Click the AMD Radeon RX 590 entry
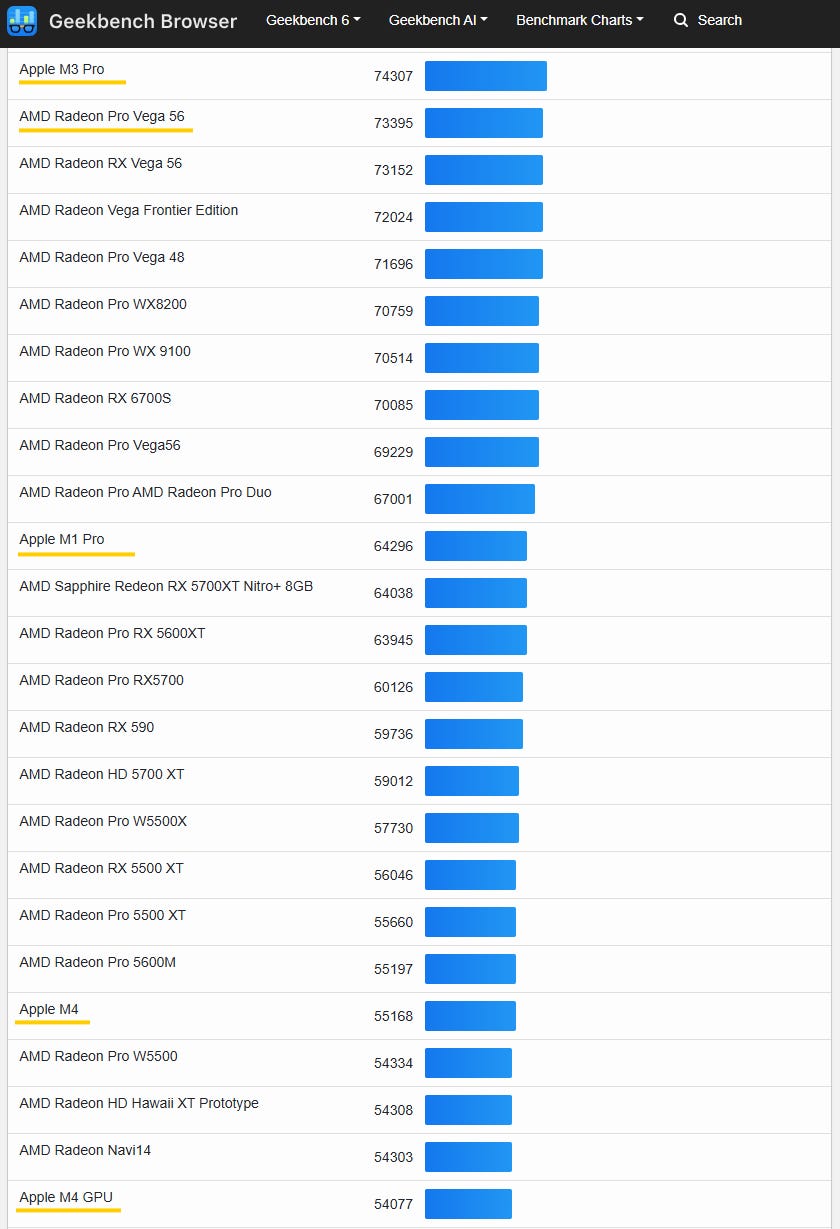Viewport: 840px width, 1229px height. (87, 728)
